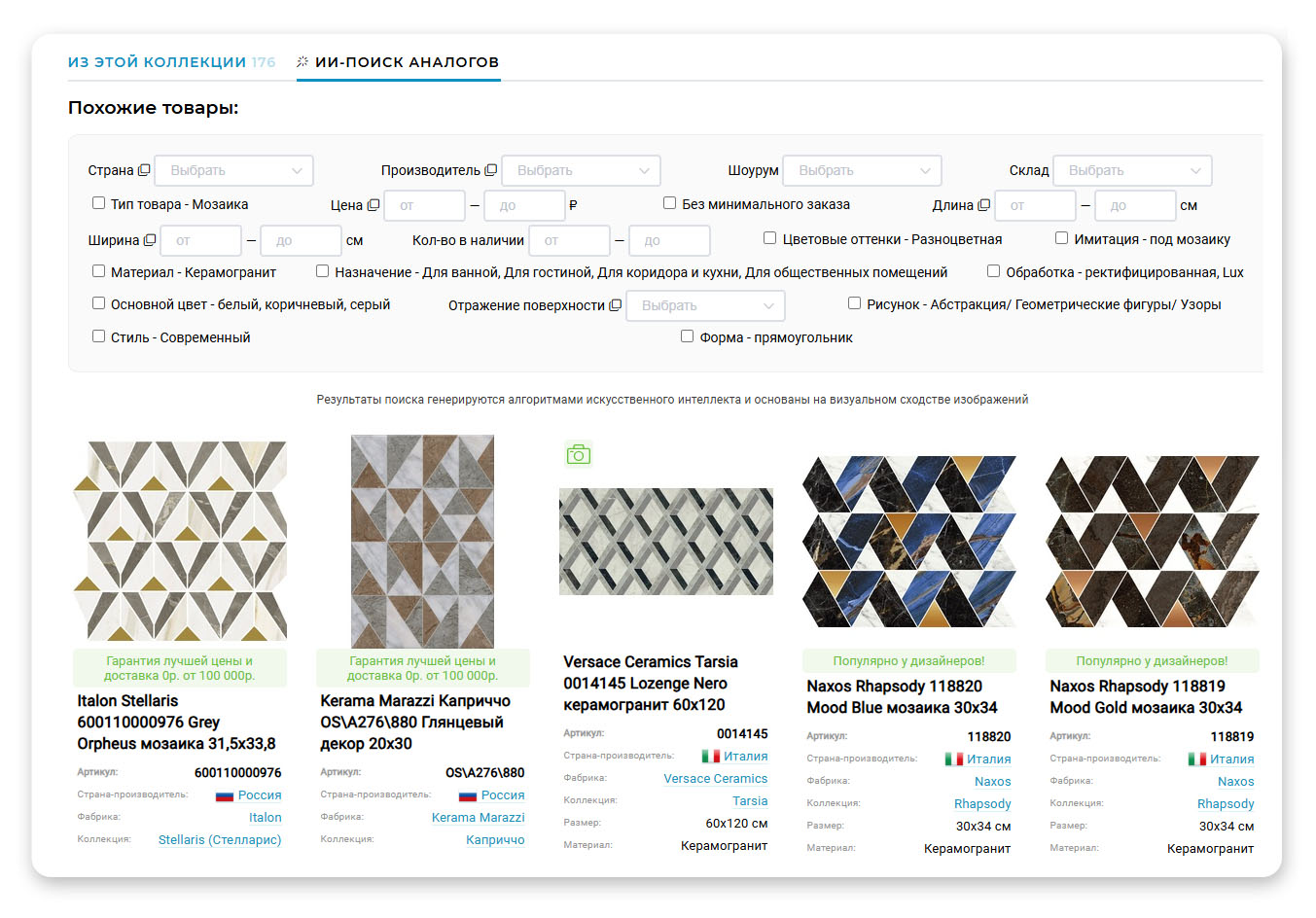Viewport: 1316px width, 918px height.
Task: Click the copy icon next to Цена
Action: [x=373, y=205]
